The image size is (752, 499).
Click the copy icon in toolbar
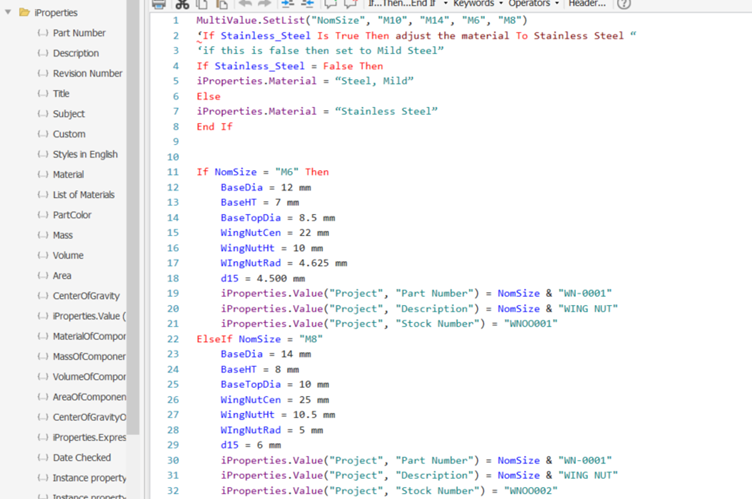click(202, 4)
